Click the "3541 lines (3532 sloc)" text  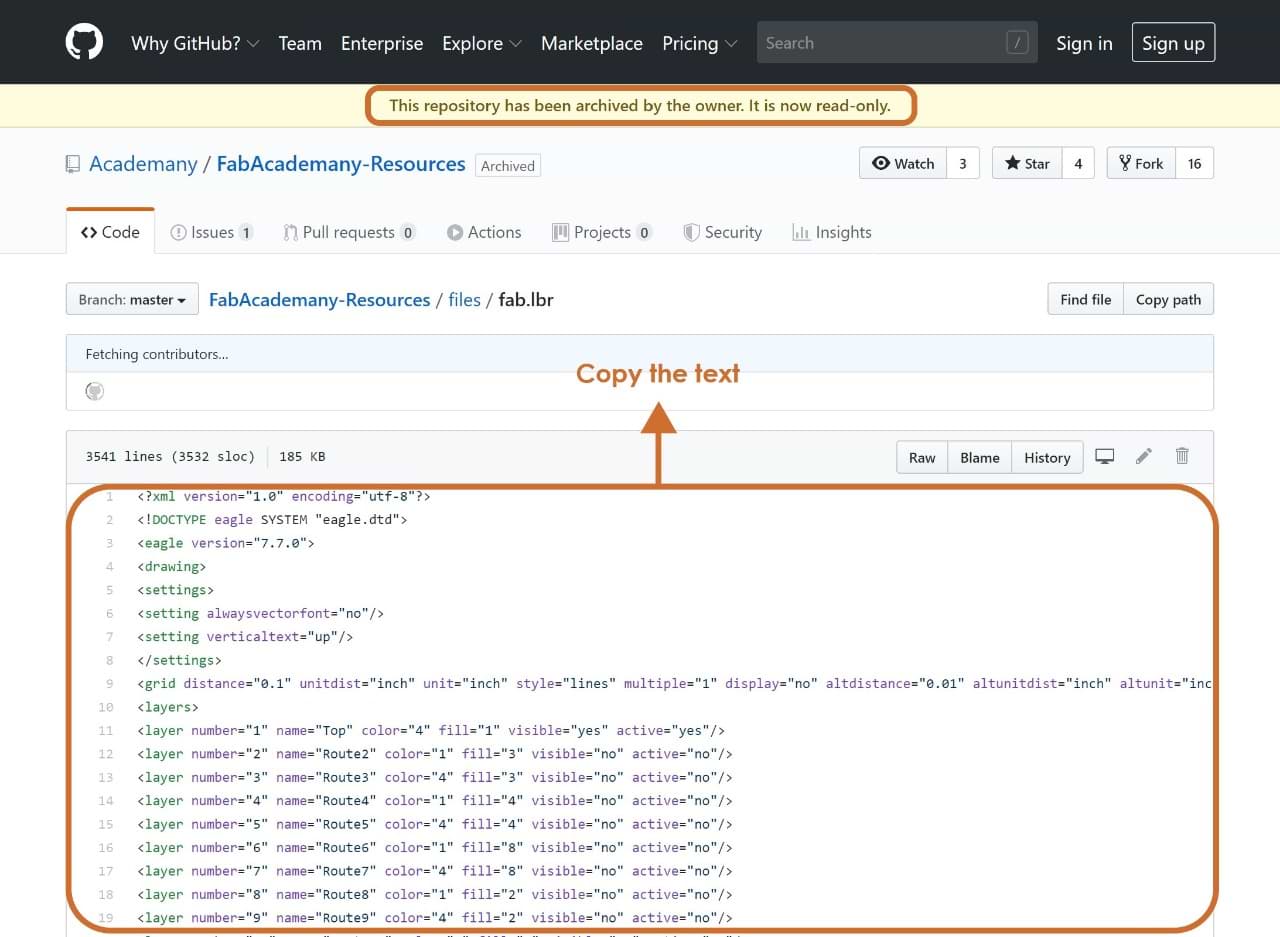click(x=169, y=456)
